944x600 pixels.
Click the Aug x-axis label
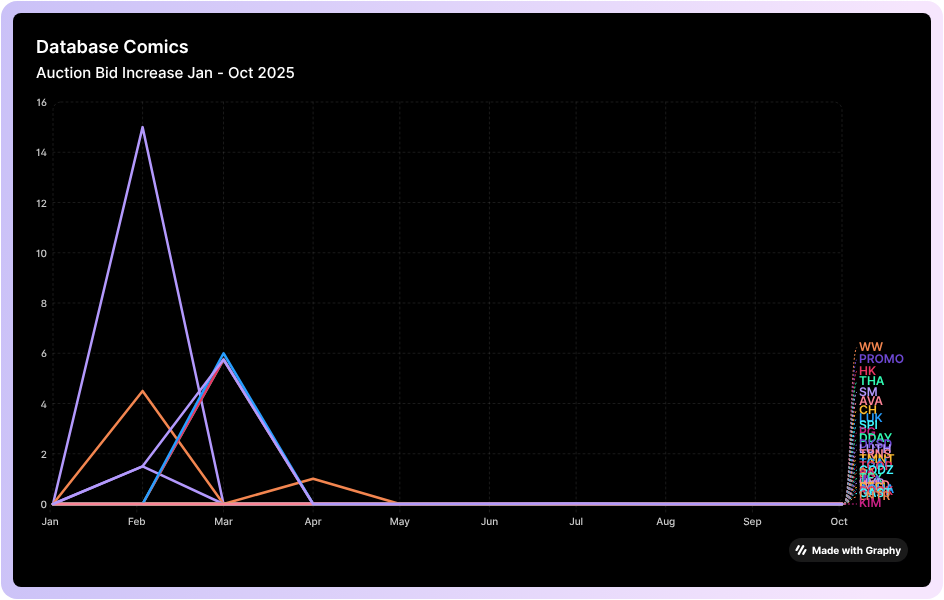tap(665, 522)
